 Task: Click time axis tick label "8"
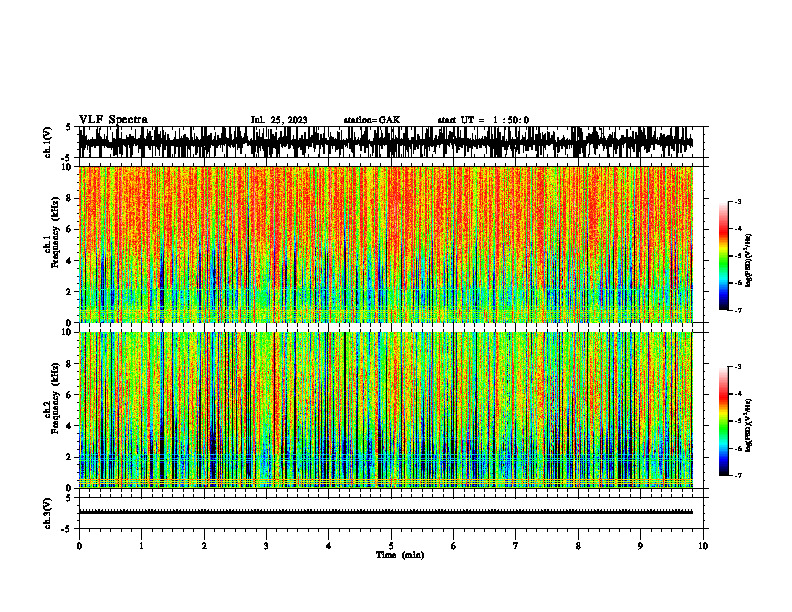[x=578, y=546]
